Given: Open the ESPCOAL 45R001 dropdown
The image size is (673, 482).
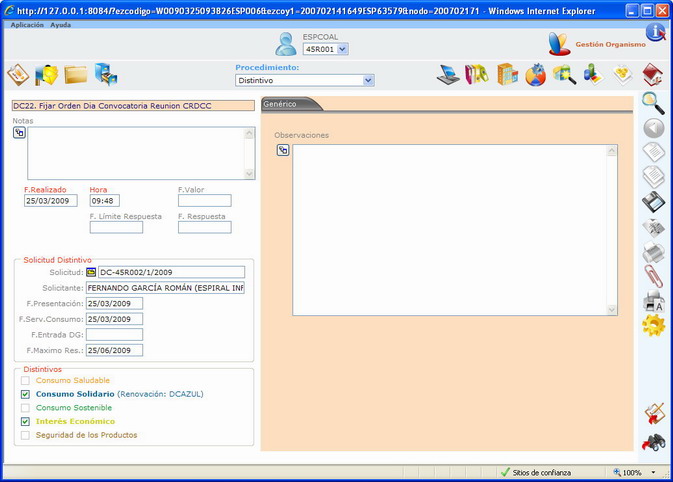Looking at the screenshot, I should (342, 49).
